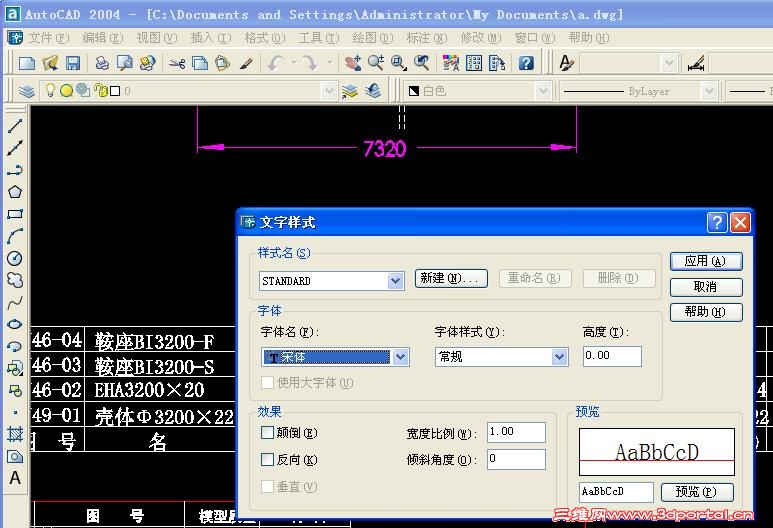Create new drawing with the New icon
Screen dimensions: 773x528
tap(27, 63)
